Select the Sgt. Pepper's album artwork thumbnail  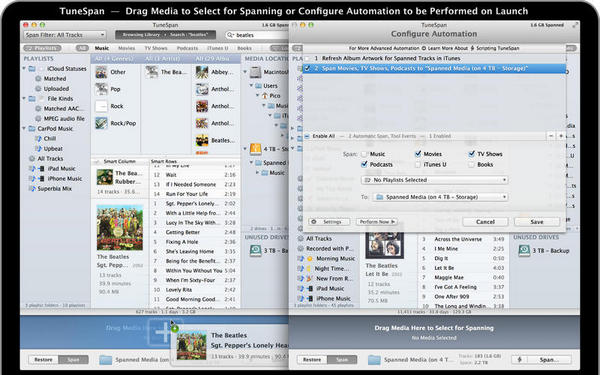click(120, 228)
